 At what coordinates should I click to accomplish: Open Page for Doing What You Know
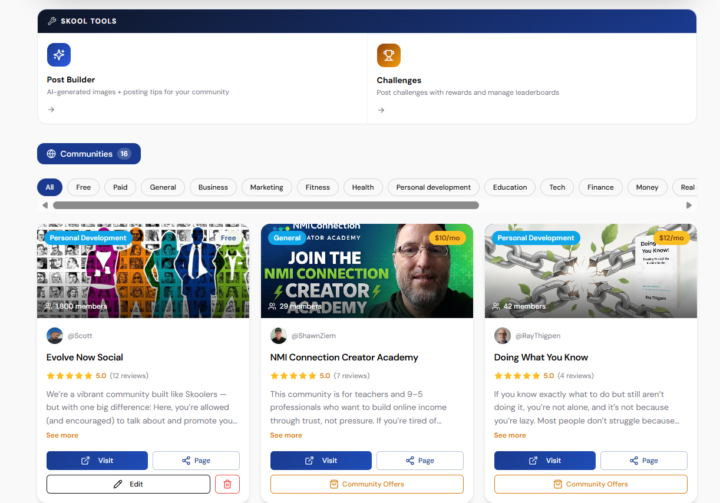(644, 461)
